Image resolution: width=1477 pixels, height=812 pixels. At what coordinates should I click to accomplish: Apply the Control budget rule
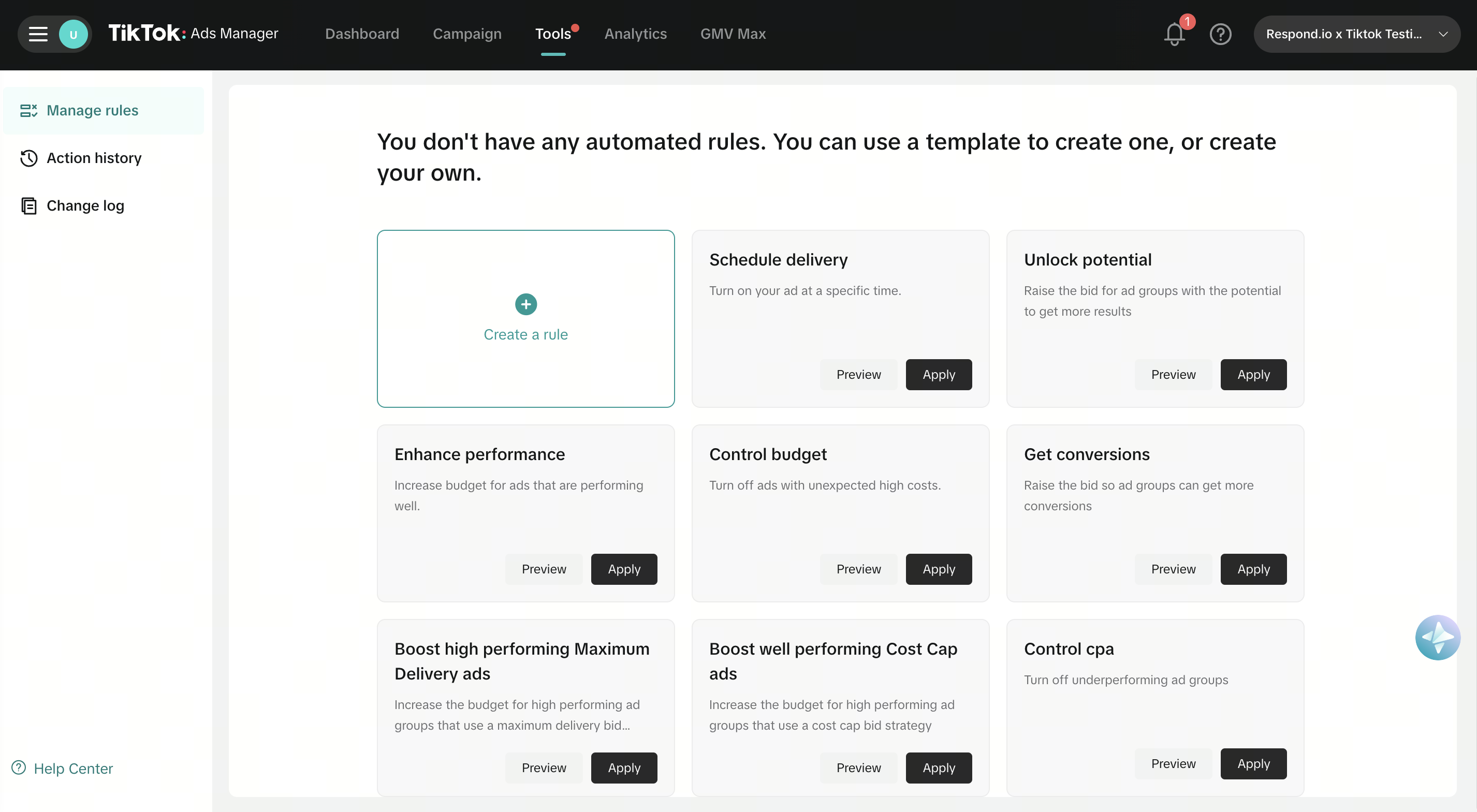(938, 569)
